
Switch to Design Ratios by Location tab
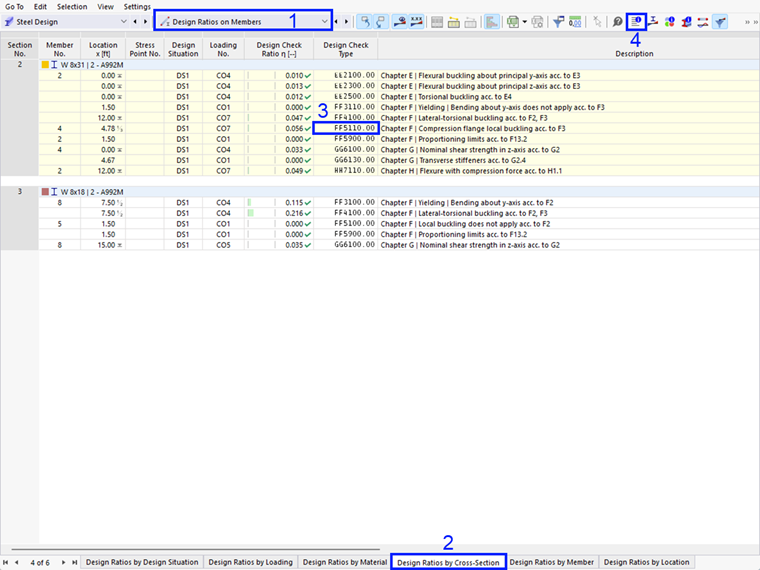pyautogui.click(x=646, y=562)
